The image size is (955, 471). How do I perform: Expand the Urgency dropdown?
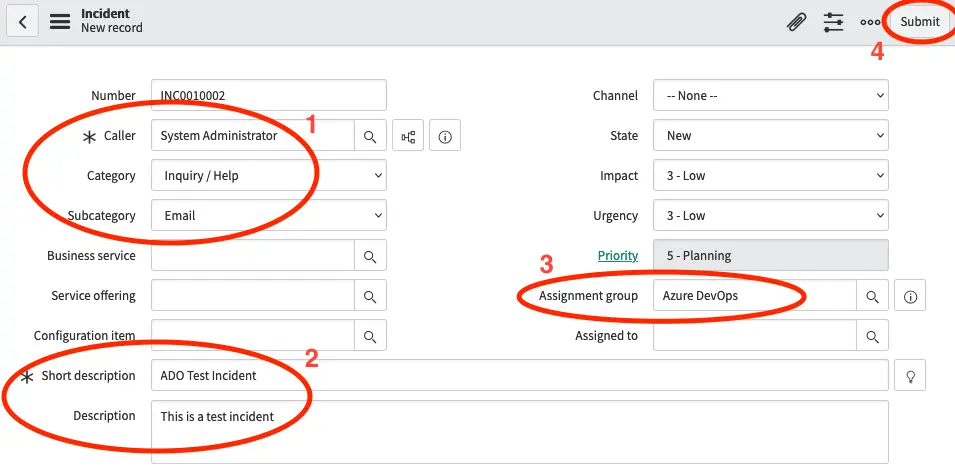pos(770,216)
